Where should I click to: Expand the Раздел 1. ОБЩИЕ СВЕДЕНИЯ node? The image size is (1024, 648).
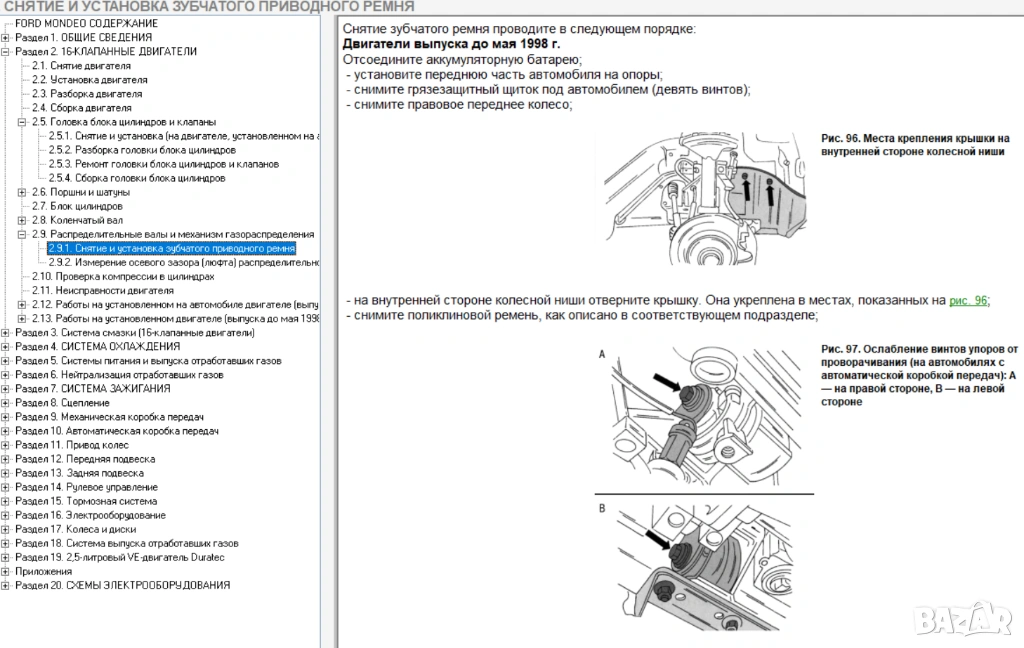pyautogui.click(x=6, y=37)
